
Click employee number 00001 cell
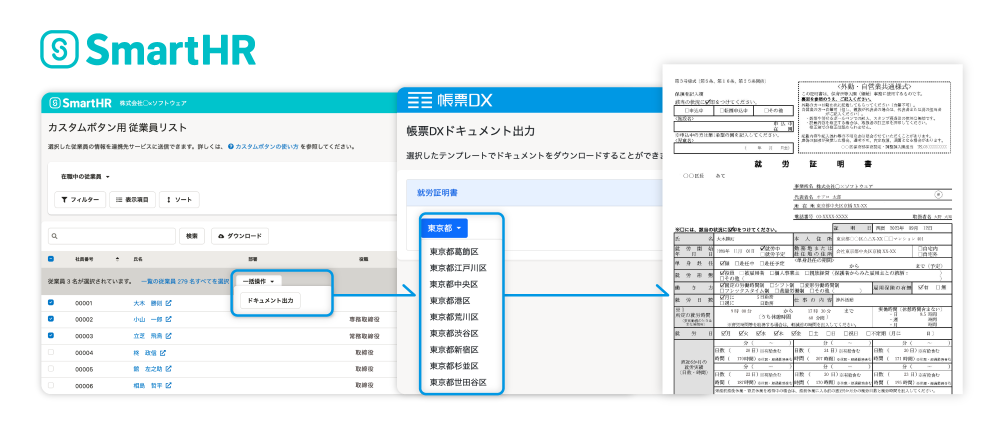pyautogui.click(x=84, y=303)
